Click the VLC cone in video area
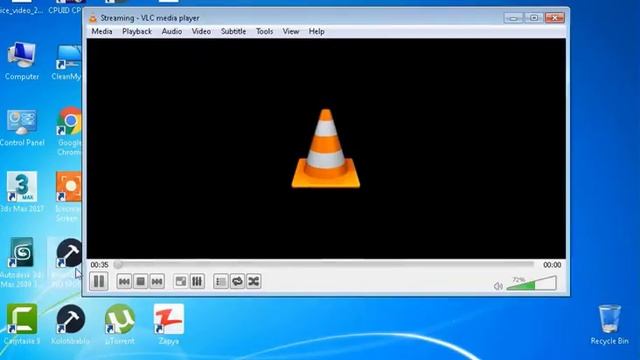Screen dimensions: 640x360 click(x=326, y=149)
